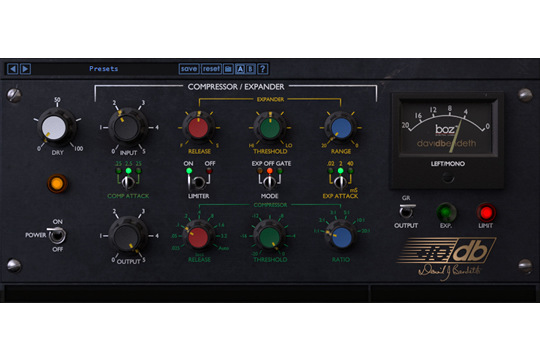
Task: Open the Presets name display
Action: pyautogui.click(x=104, y=69)
